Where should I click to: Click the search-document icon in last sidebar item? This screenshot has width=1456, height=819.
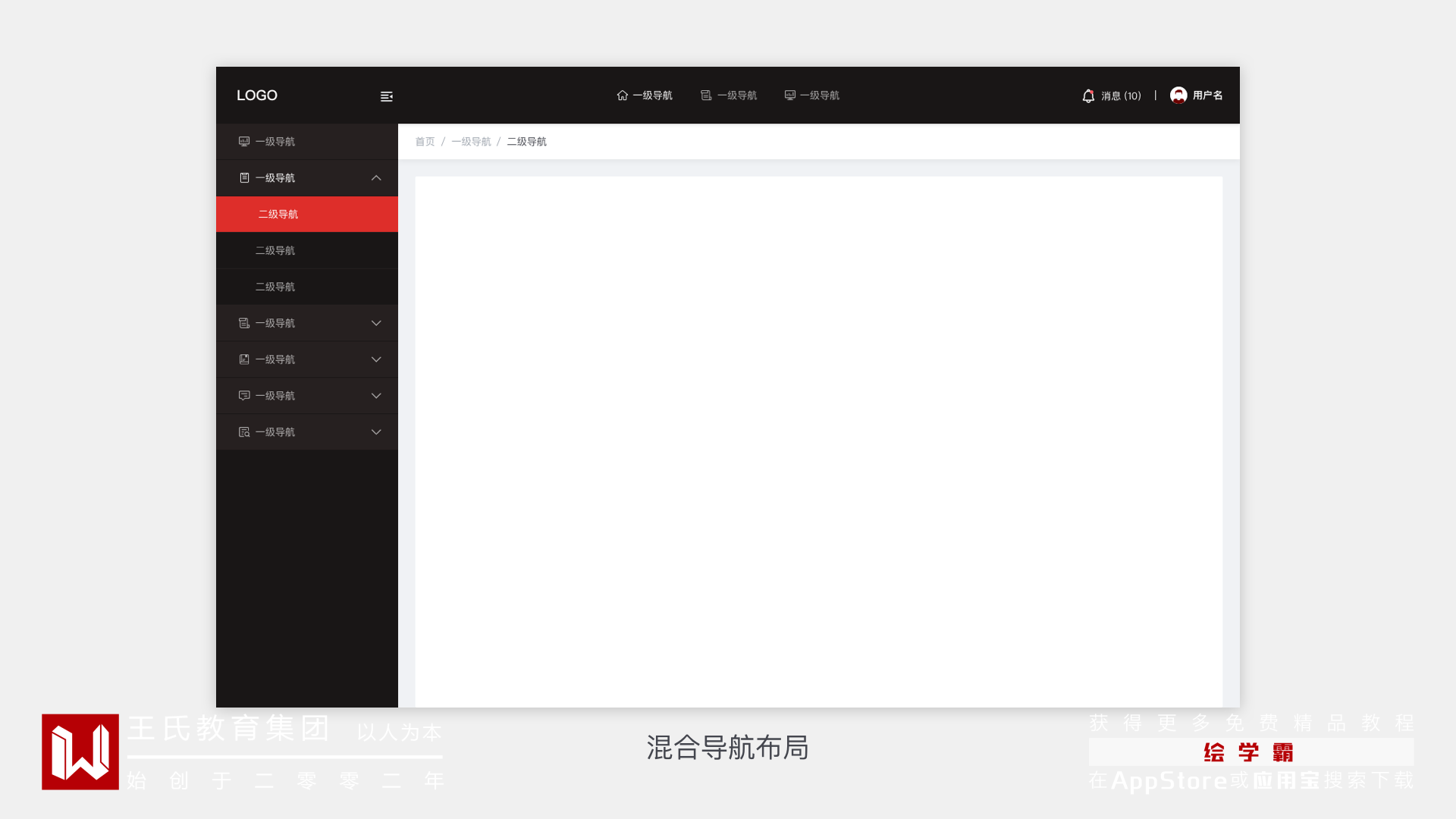[244, 432]
